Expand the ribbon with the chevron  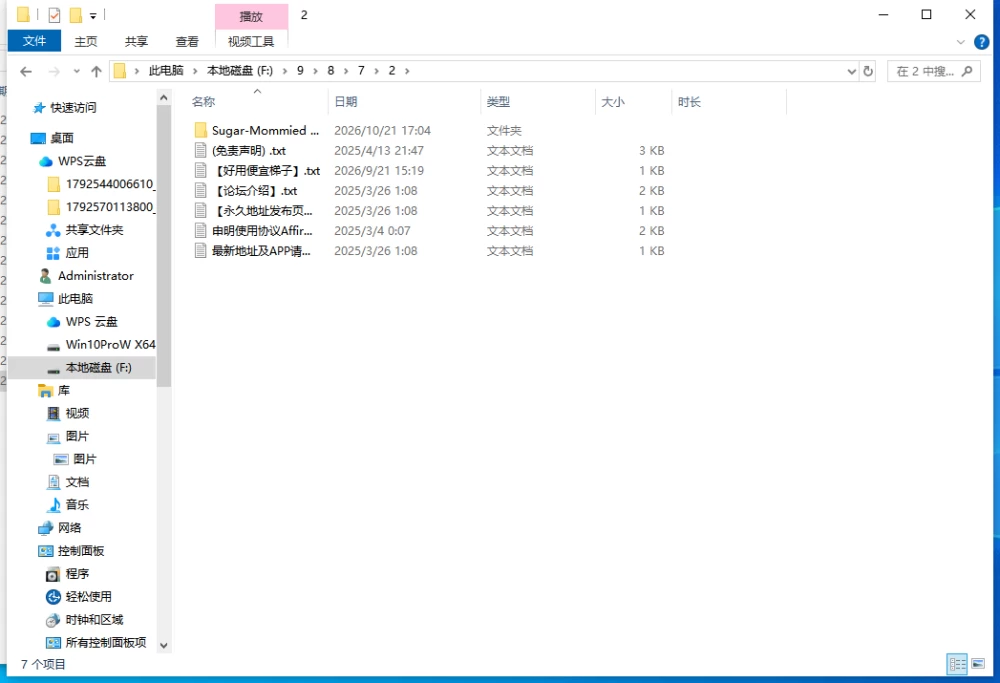coord(960,42)
